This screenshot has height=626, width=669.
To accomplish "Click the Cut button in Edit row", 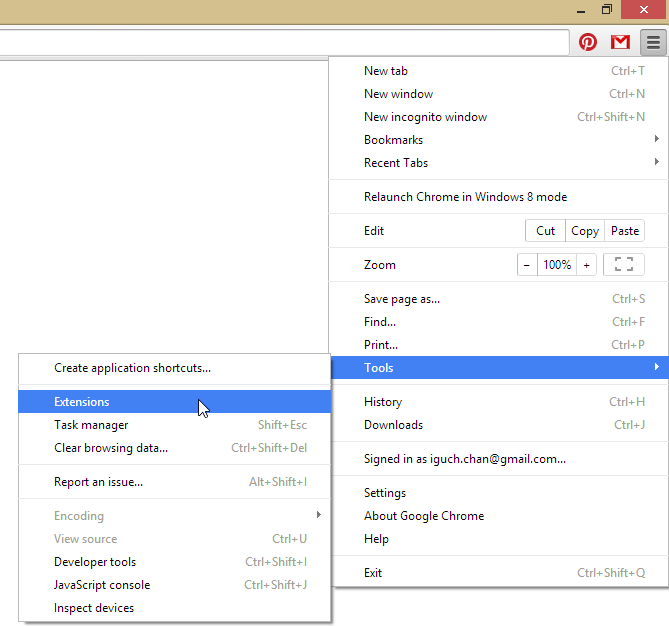I will coord(545,231).
